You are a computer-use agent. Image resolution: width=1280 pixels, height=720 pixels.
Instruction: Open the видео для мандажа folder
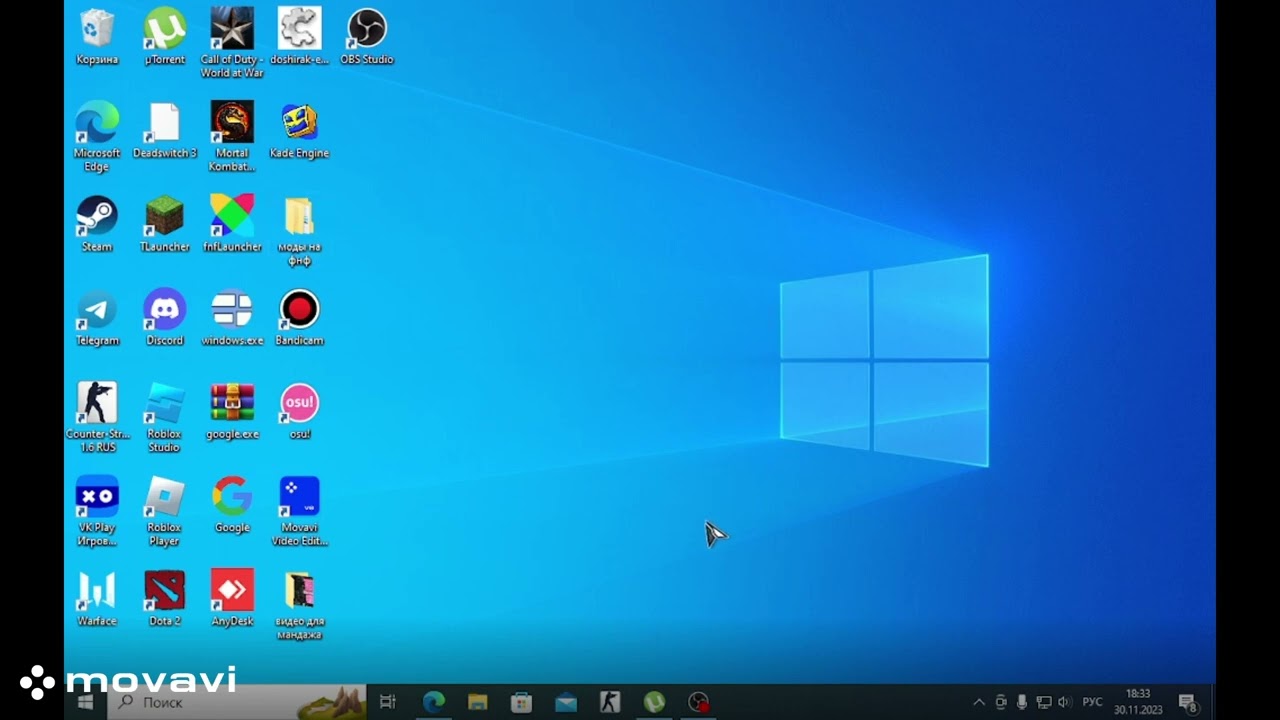299,605
